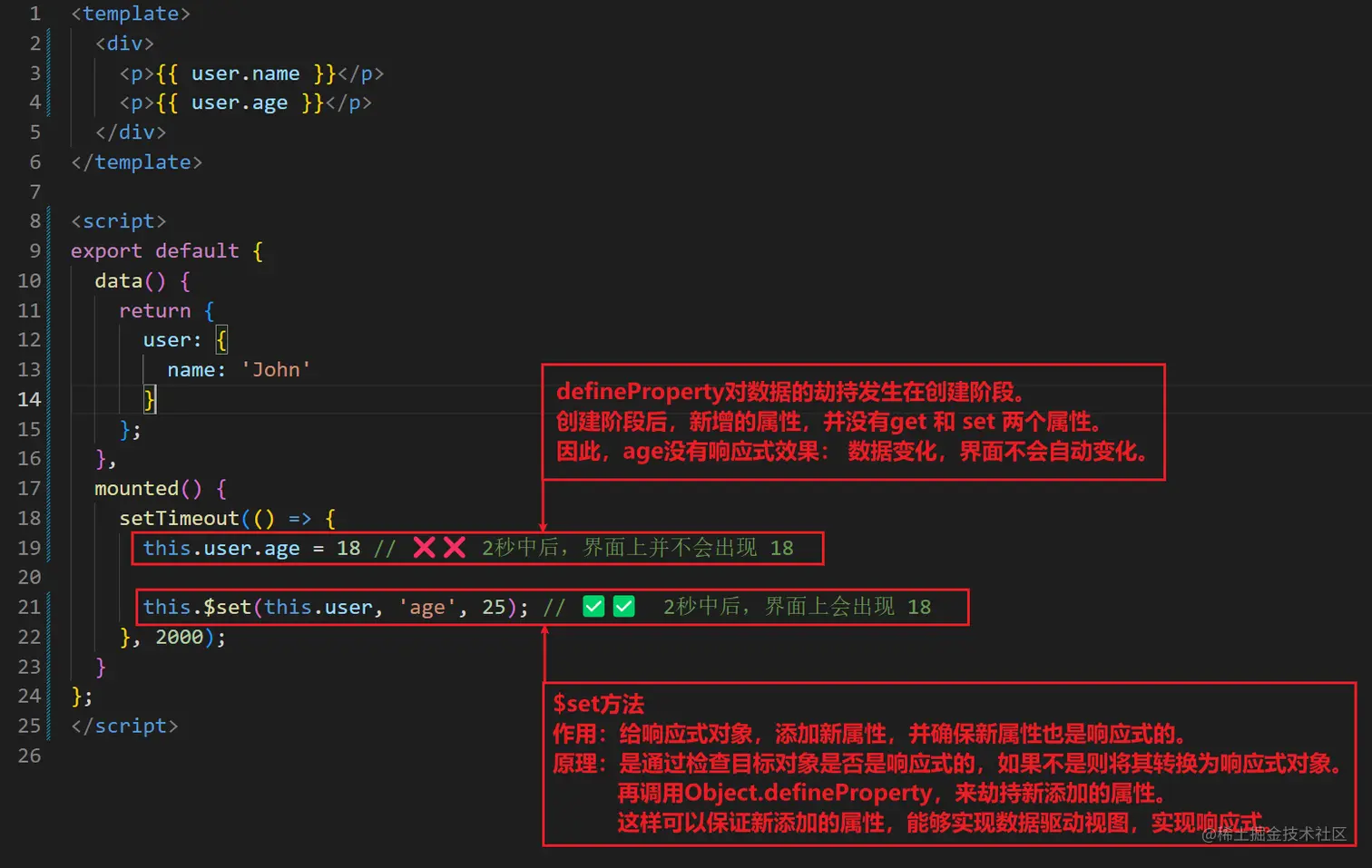Click the {{ user.age }} interpolation
This screenshot has height=868, width=1372.
pos(240,102)
